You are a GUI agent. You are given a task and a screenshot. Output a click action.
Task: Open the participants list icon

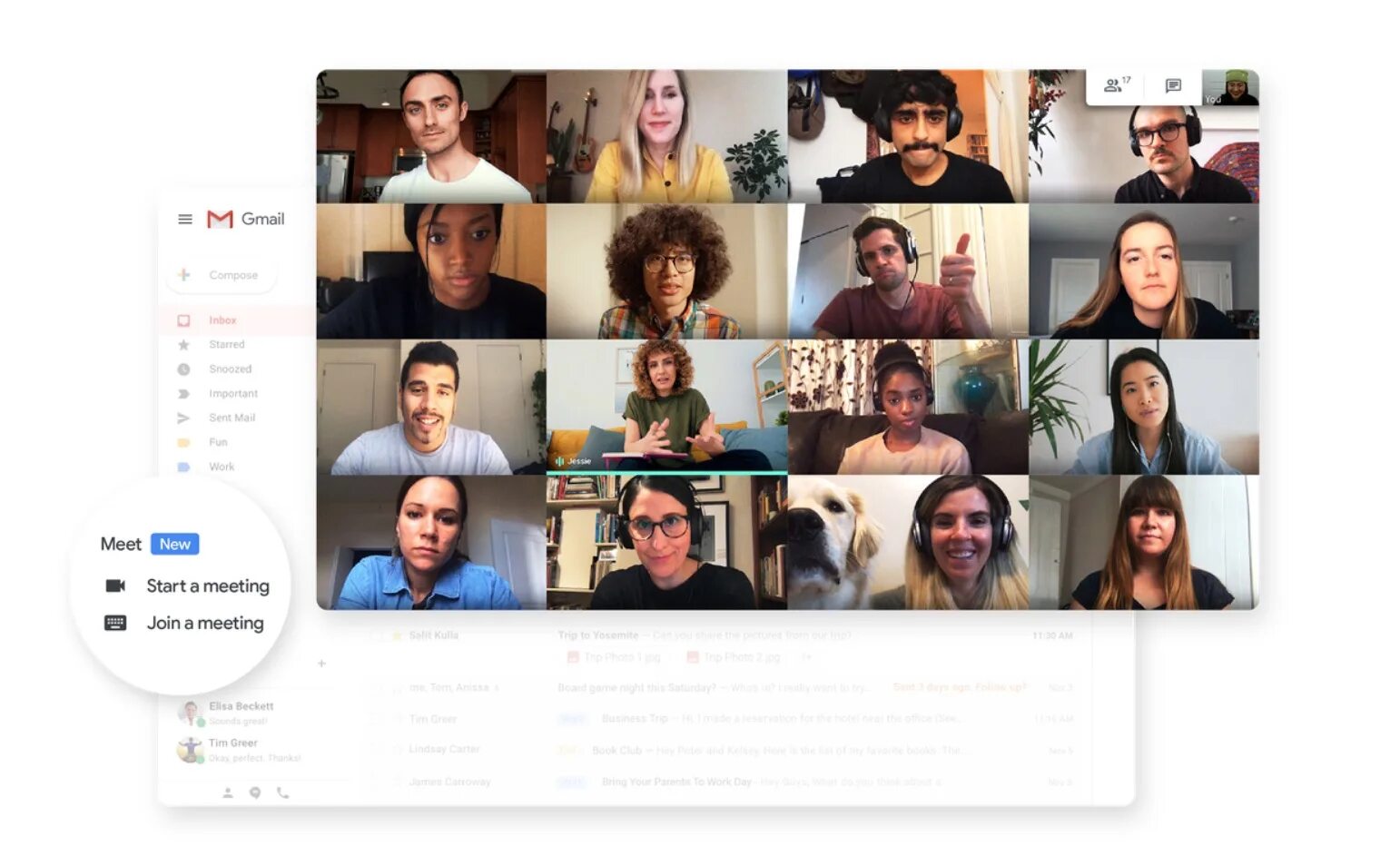[x=1116, y=85]
